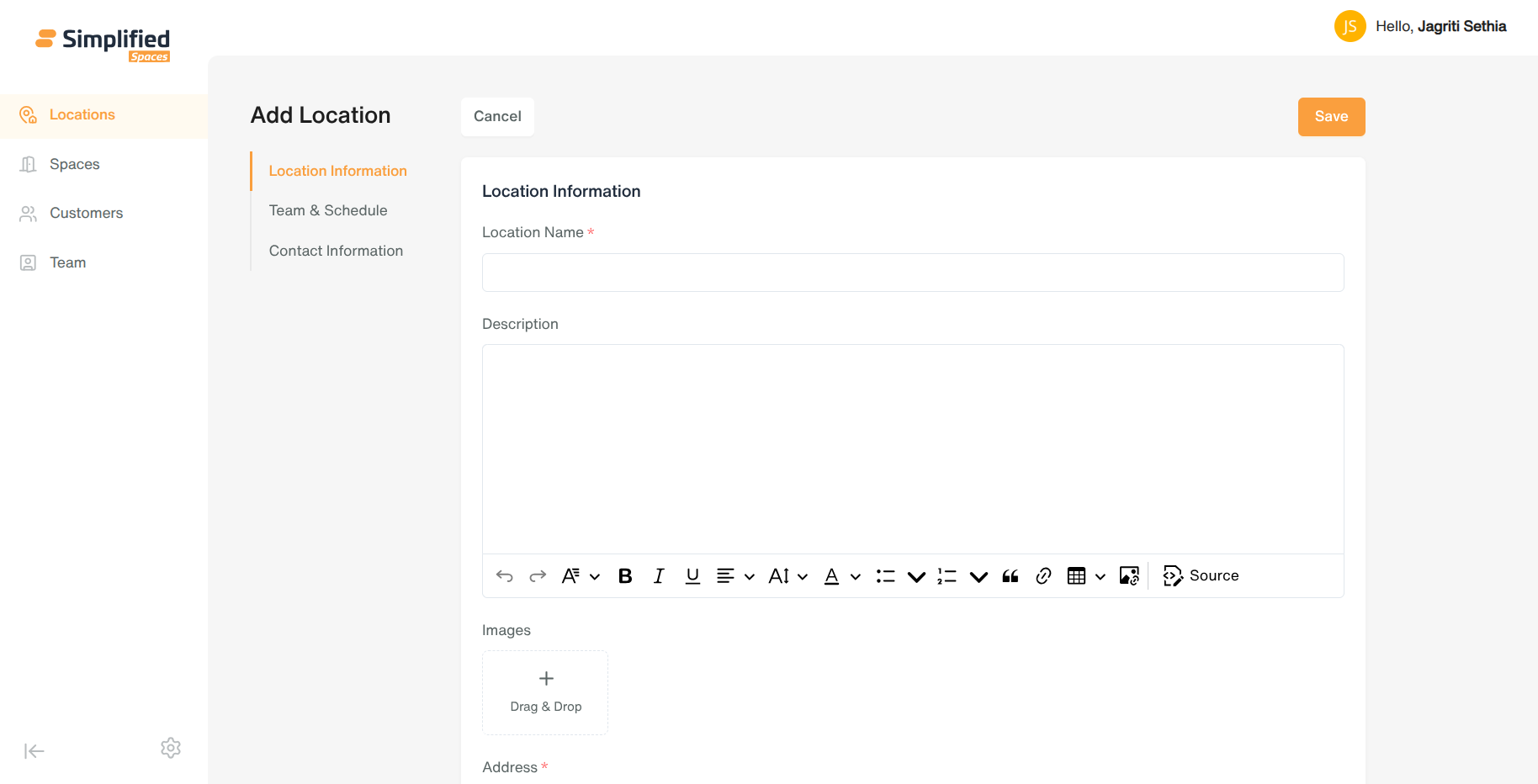Collapse the sidebar with the arrow icon
Image resolution: width=1538 pixels, height=784 pixels.
coord(34,751)
